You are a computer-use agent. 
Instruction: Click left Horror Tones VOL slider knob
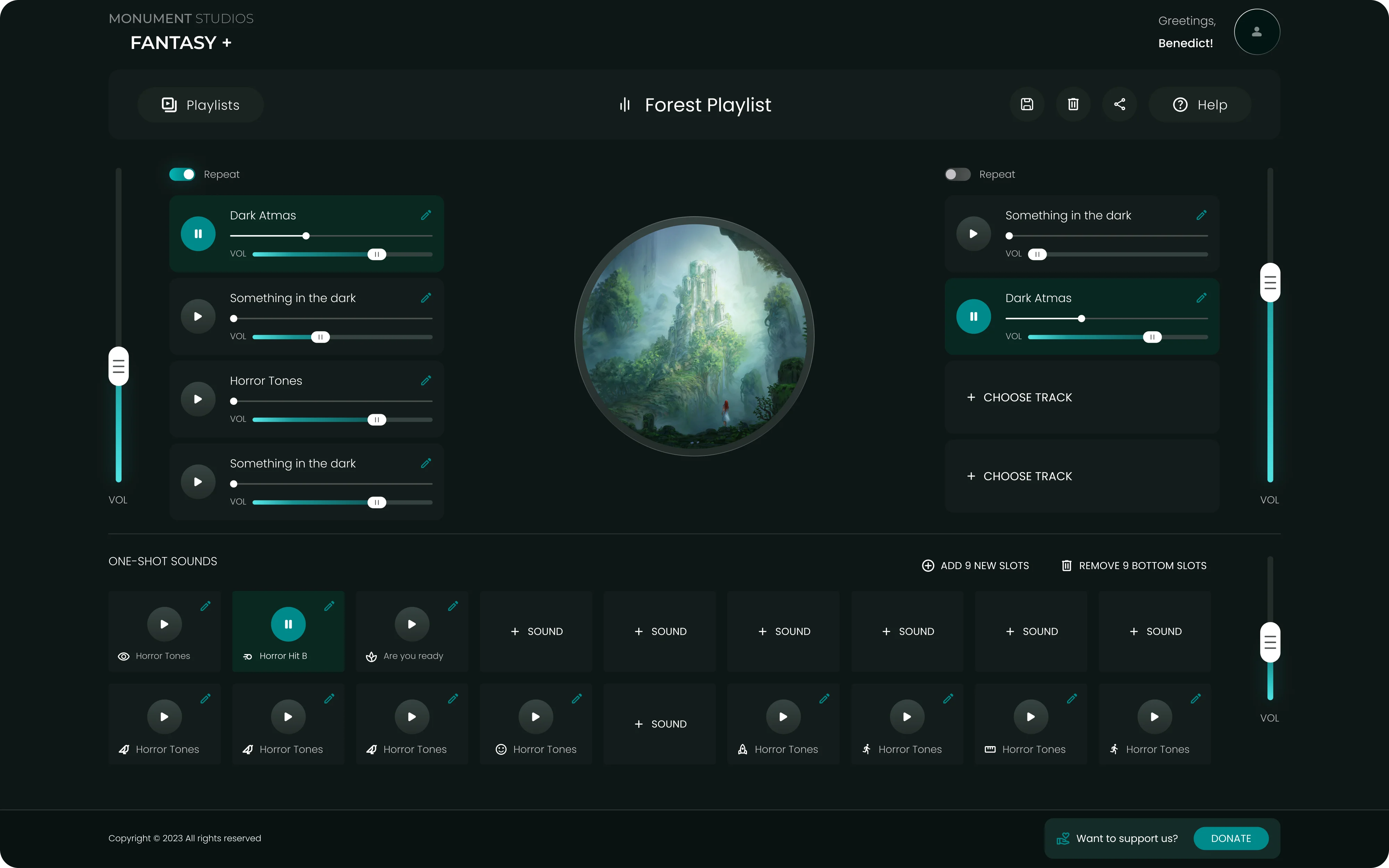click(376, 420)
